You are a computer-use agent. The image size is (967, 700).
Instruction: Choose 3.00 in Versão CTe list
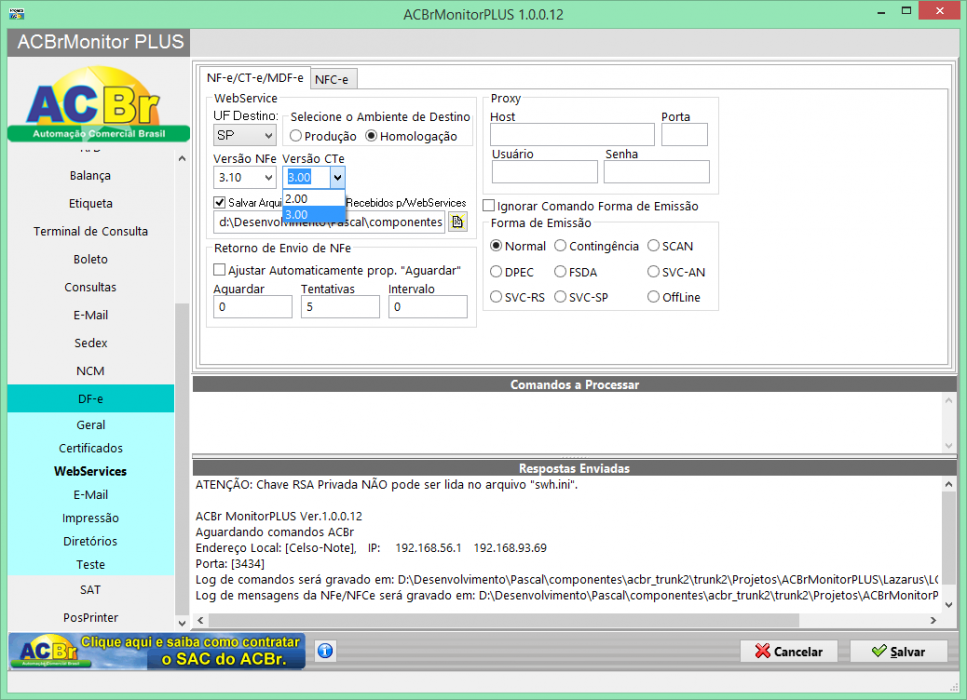tap(313, 215)
